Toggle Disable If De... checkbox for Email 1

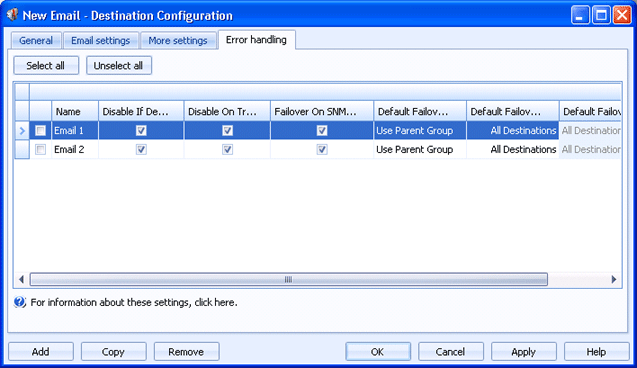click(x=141, y=130)
